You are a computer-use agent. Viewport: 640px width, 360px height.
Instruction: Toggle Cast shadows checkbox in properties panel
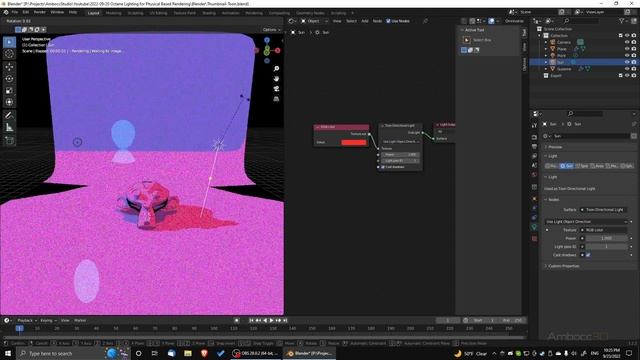588,255
